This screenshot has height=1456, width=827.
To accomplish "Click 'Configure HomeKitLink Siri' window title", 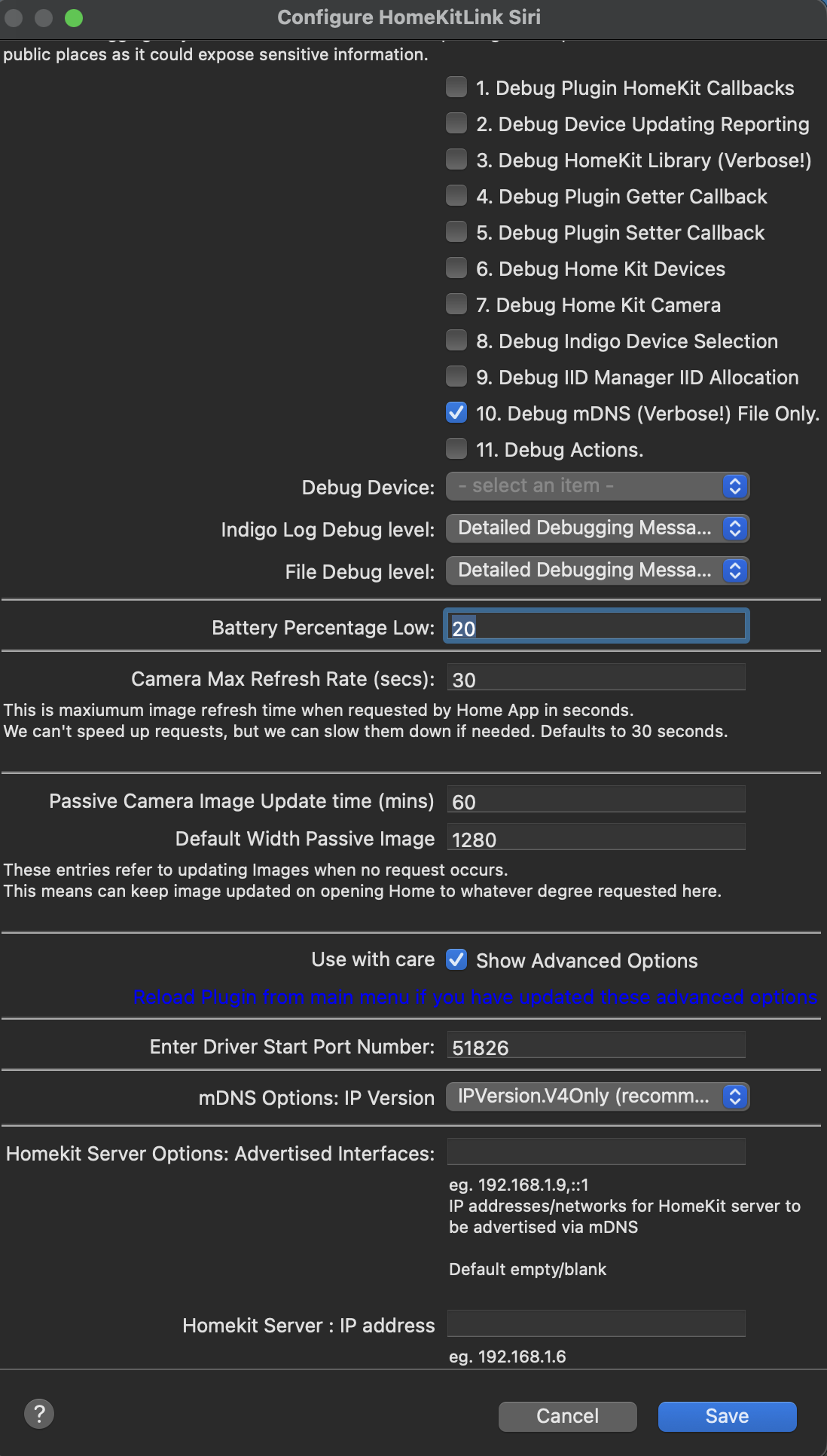I will [x=409, y=17].
